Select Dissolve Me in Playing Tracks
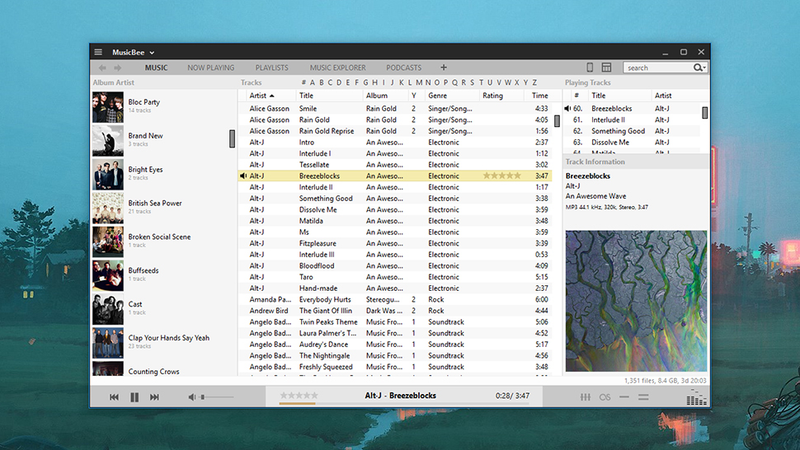This screenshot has width=800, height=450. pos(632,142)
